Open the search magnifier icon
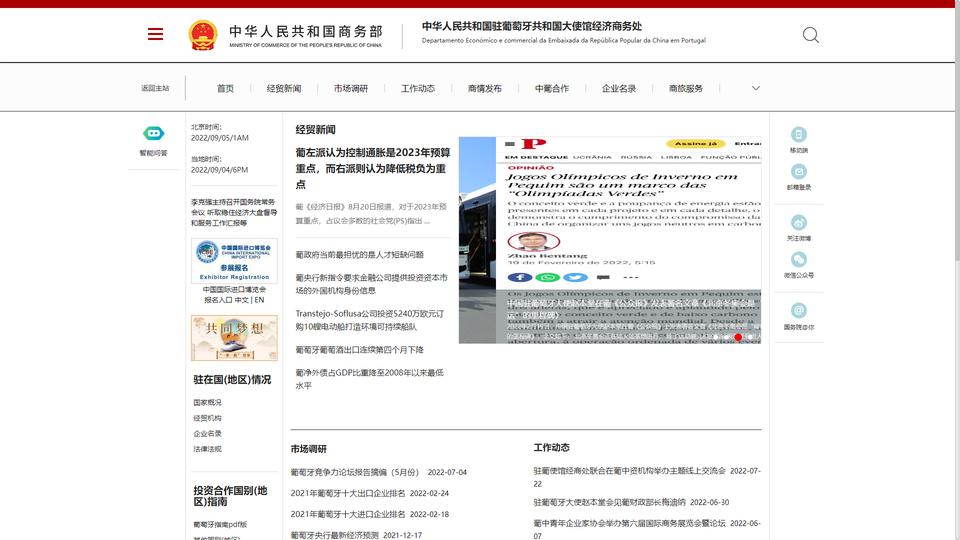Screen dimensions: 960x540 click(x=811, y=35)
